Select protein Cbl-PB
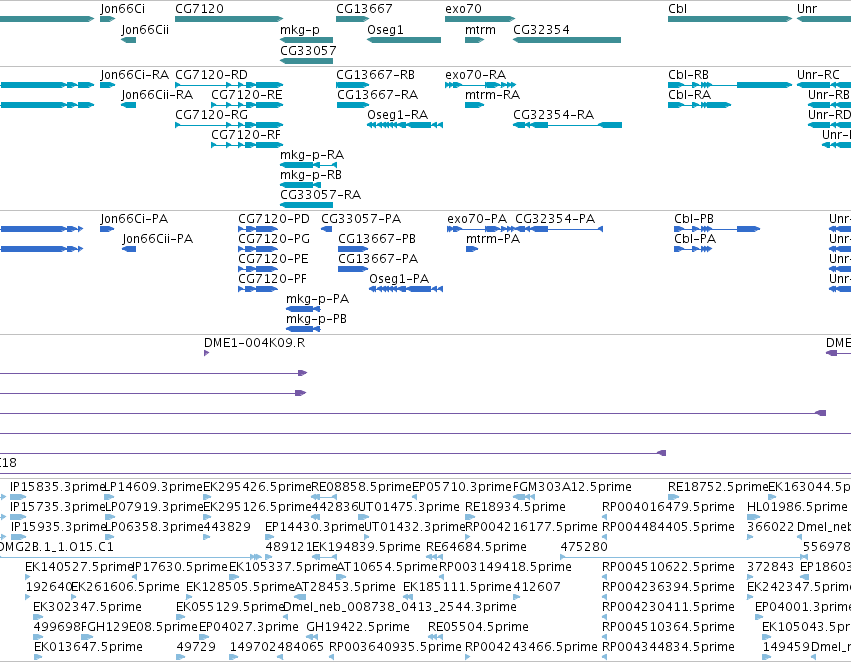Image resolution: width=851 pixels, height=662 pixels. (x=717, y=229)
